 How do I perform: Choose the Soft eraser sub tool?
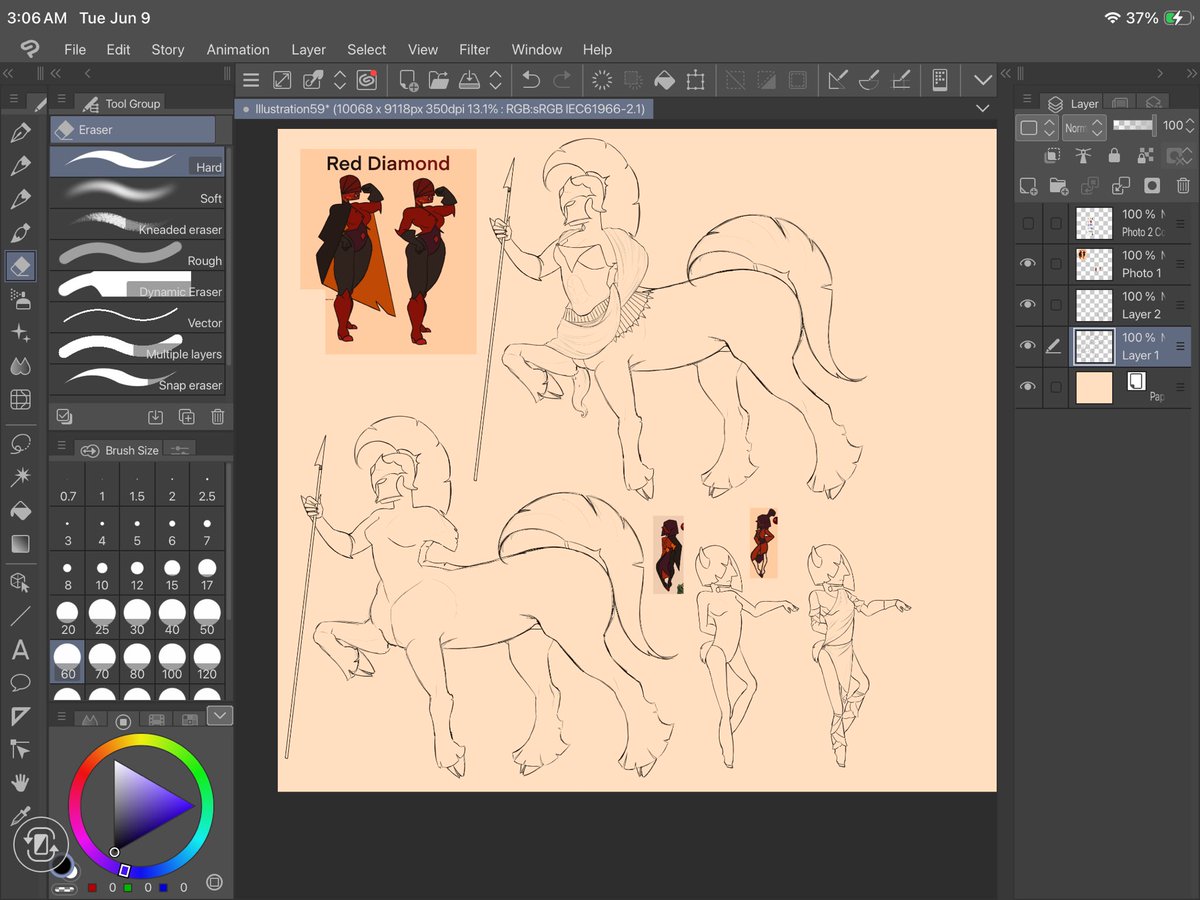pyautogui.click(x=138, y=193)
